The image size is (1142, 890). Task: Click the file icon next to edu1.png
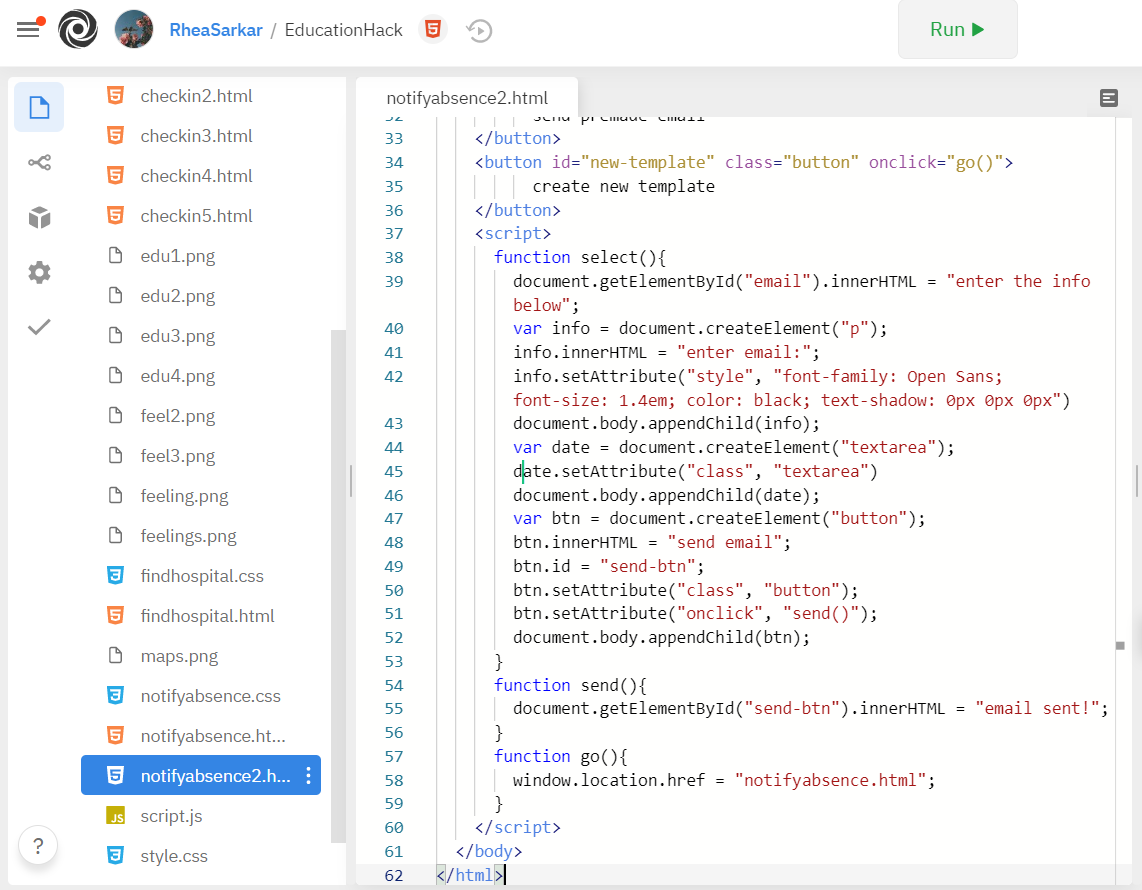tap(115, 256)
